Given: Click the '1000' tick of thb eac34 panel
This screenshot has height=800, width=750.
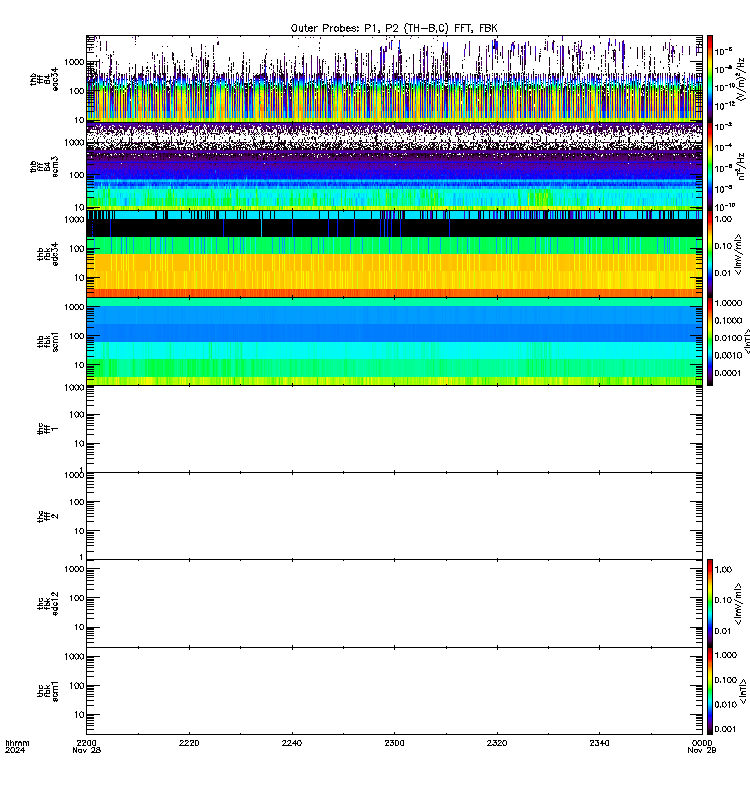Looking at the screenshot, I should (x=74, y=62).
